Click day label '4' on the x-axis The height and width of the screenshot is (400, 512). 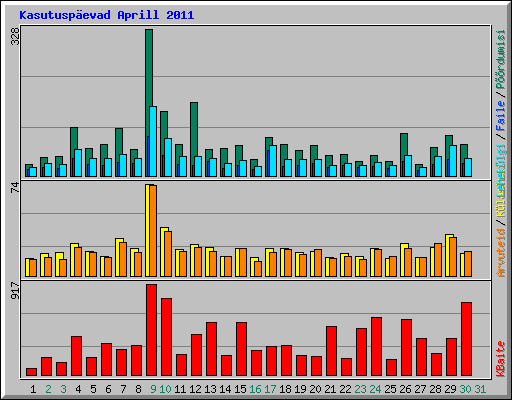tap(78, 389)
